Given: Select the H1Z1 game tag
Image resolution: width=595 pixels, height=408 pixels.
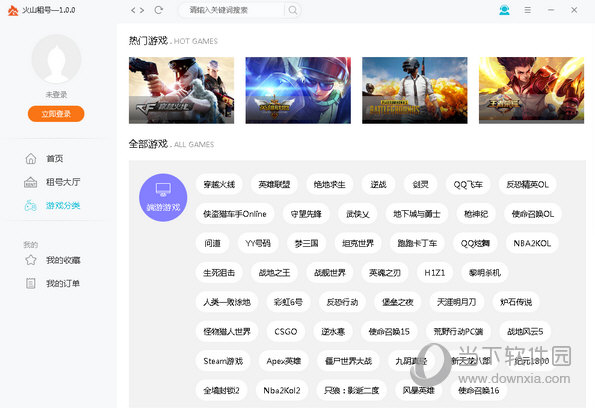Looking at the screenshot, I should [434, 273].
